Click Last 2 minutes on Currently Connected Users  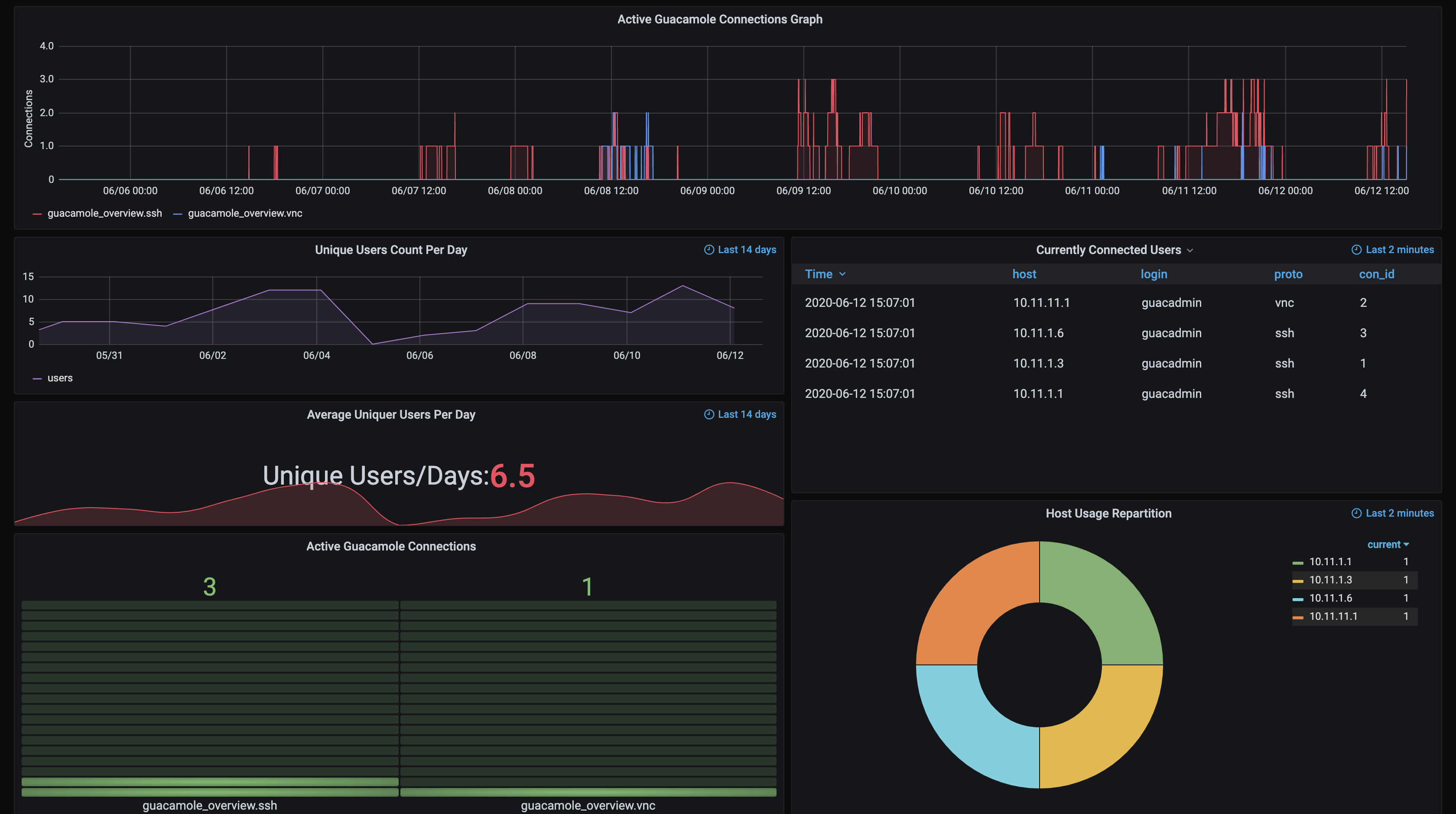[x=1399, y=249]
